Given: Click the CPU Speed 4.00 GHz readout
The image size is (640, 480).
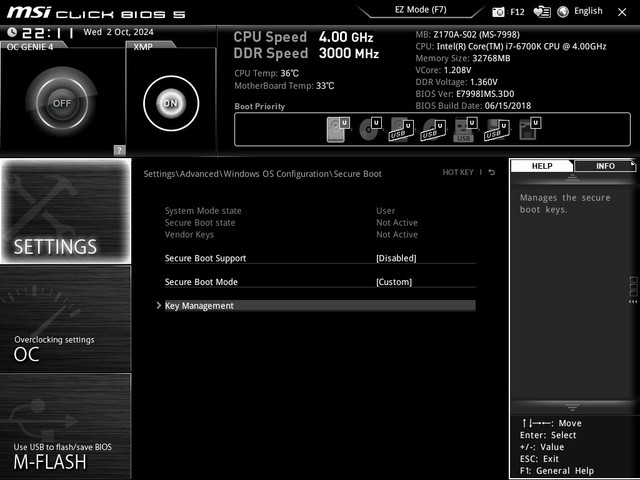Looking at the screenshot, I should [x=303, y=37].
